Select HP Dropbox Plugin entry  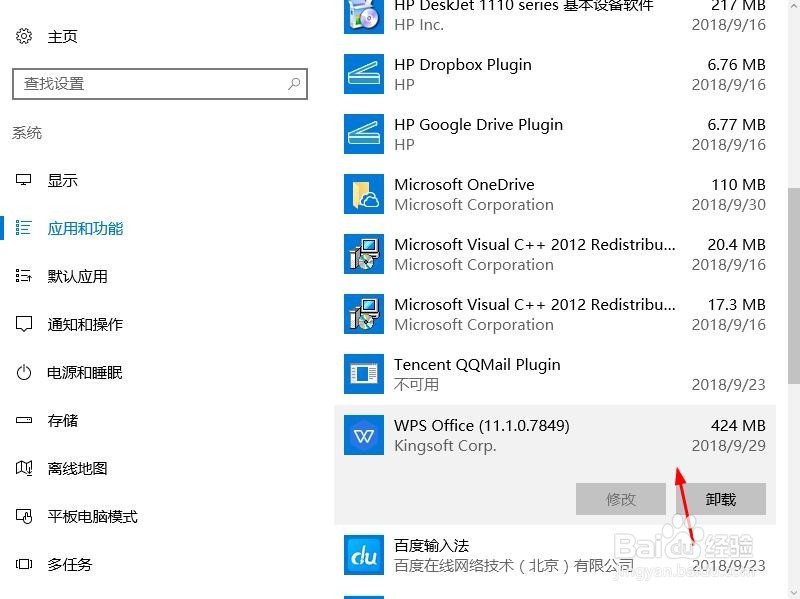[555, 74]
